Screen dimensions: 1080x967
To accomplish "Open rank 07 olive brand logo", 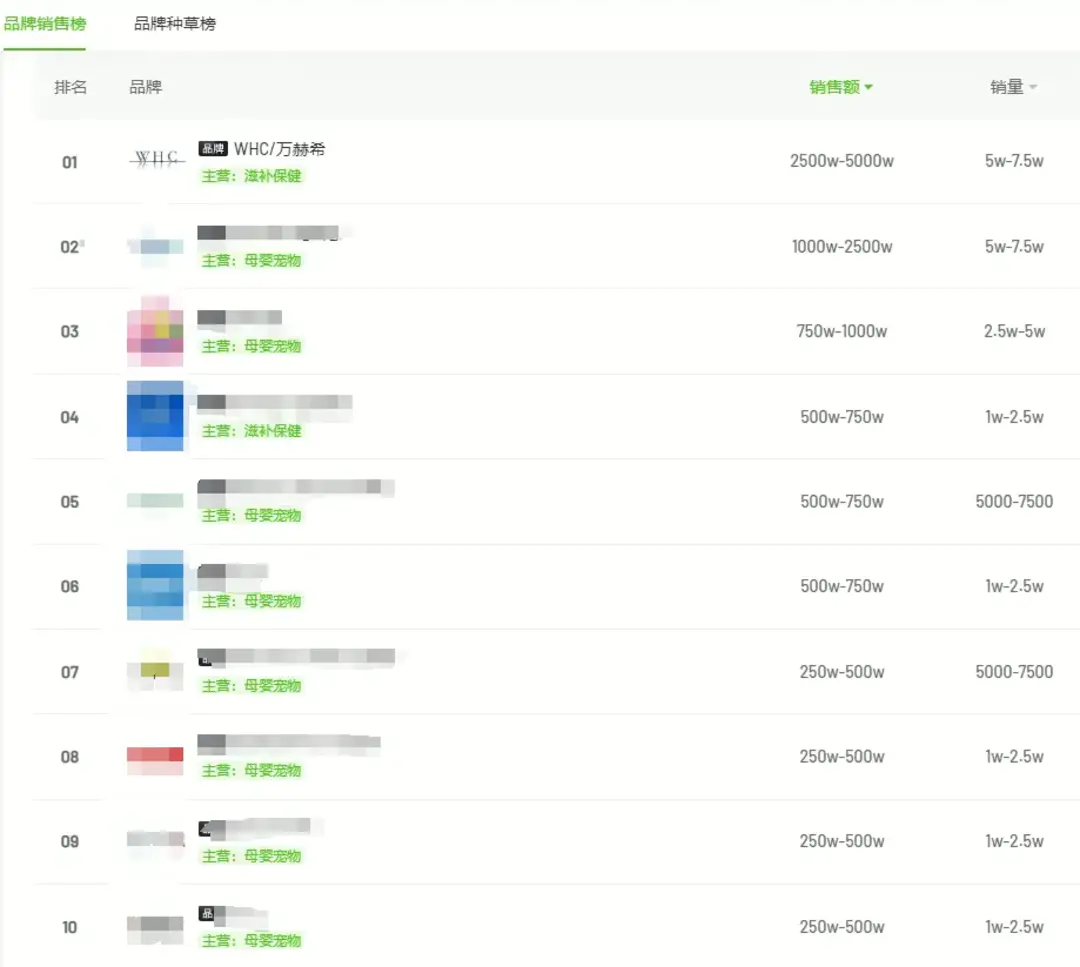I will click(155, 670).
